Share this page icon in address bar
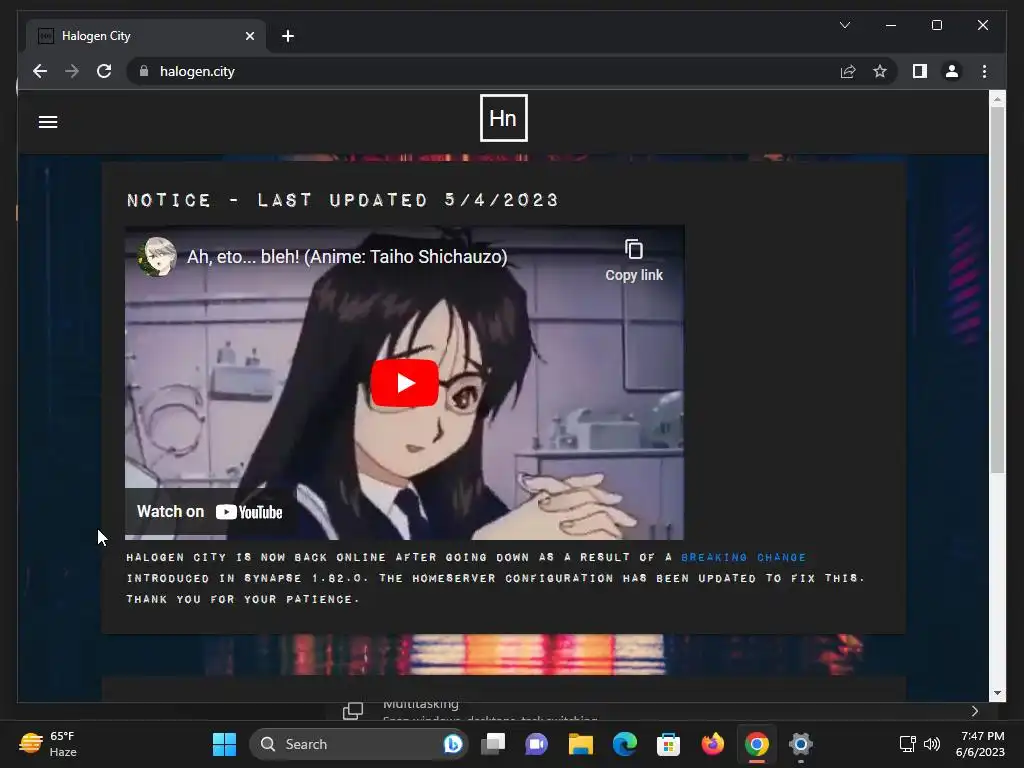1024x768 pixels. click(x=848, y=71)
